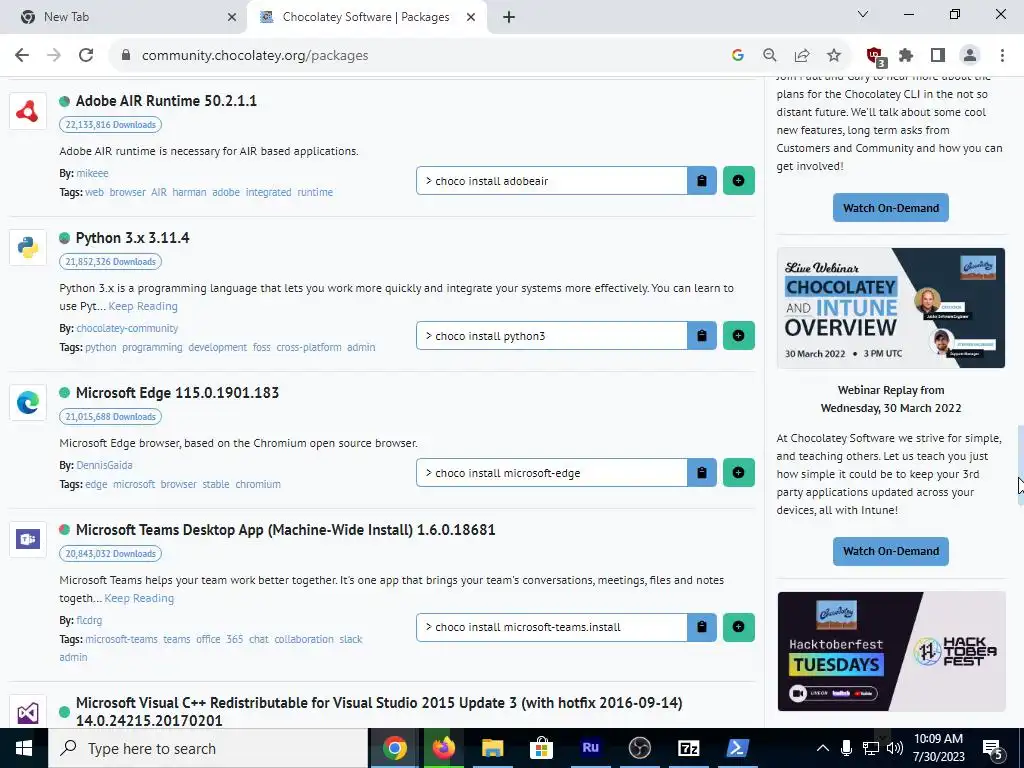Copy the choco install microsoft-edge command
Screen dimensions: 1024x768
[702, 473]
